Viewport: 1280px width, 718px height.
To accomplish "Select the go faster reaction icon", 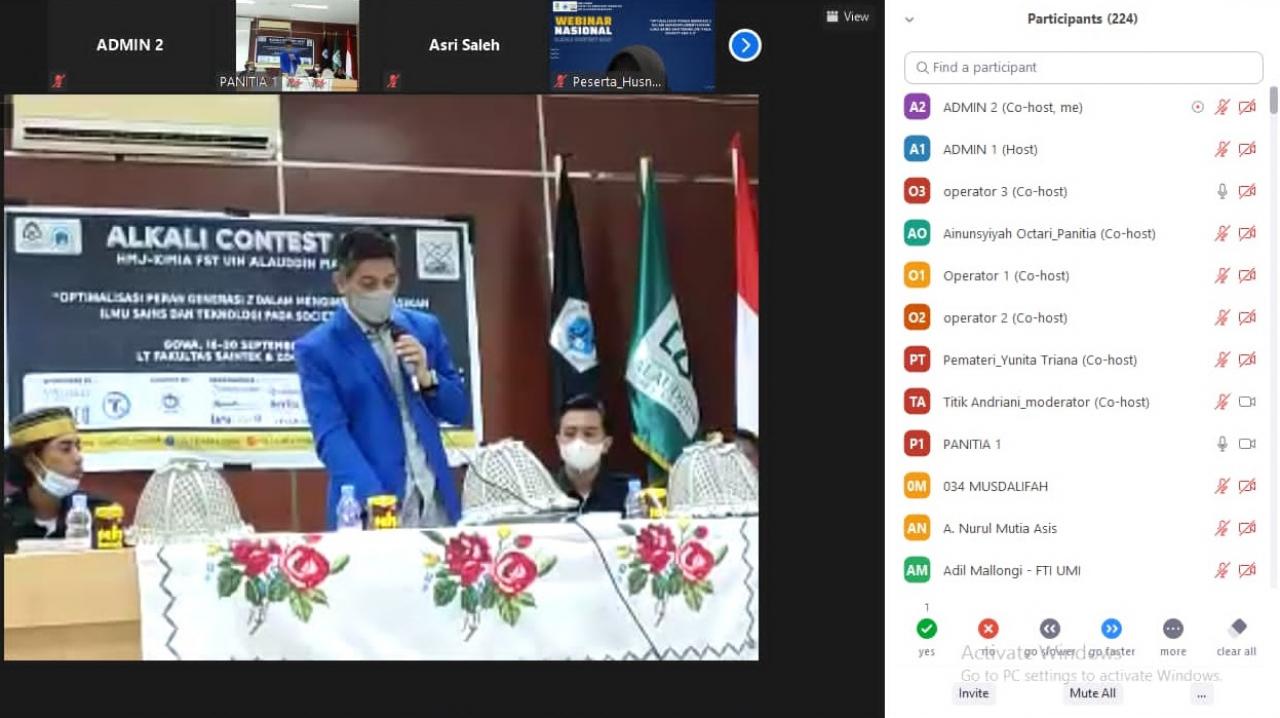I will pos(1112,628).
